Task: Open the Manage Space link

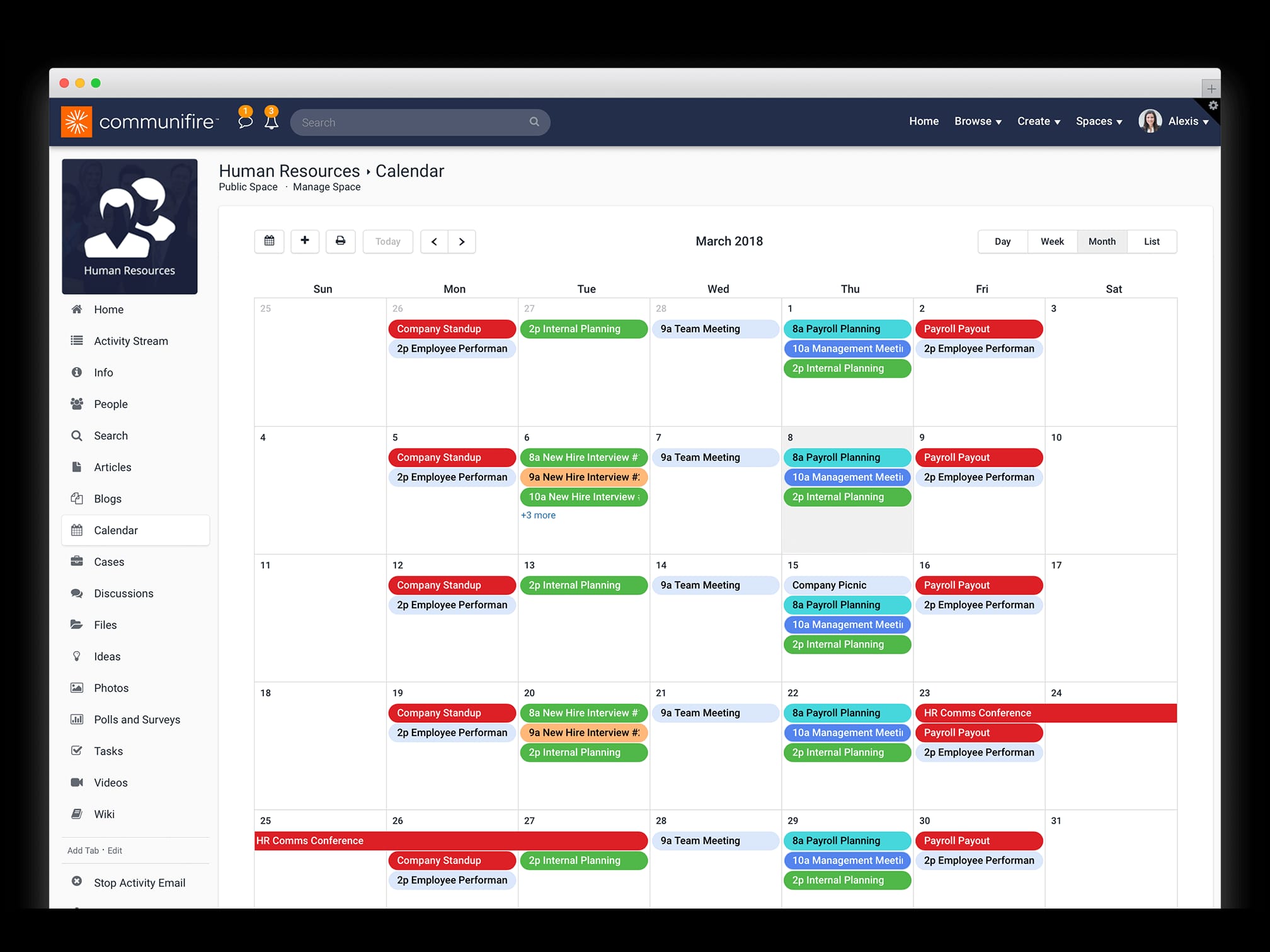Action: [x=326, y=187]
